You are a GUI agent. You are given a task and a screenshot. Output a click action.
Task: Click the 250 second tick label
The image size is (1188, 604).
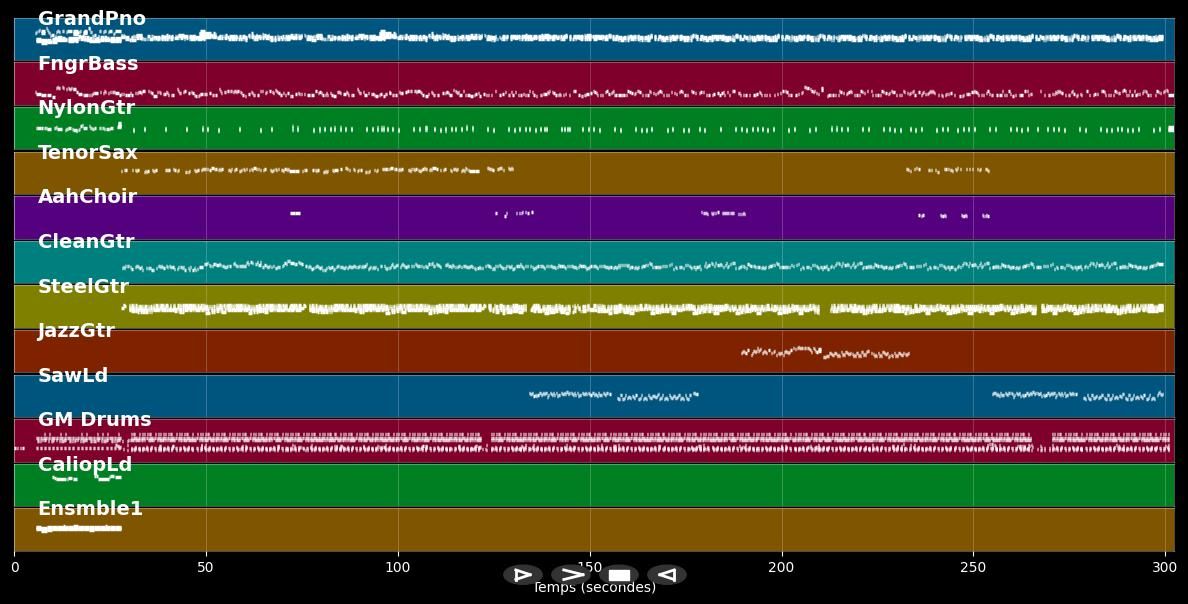[973, 568]
